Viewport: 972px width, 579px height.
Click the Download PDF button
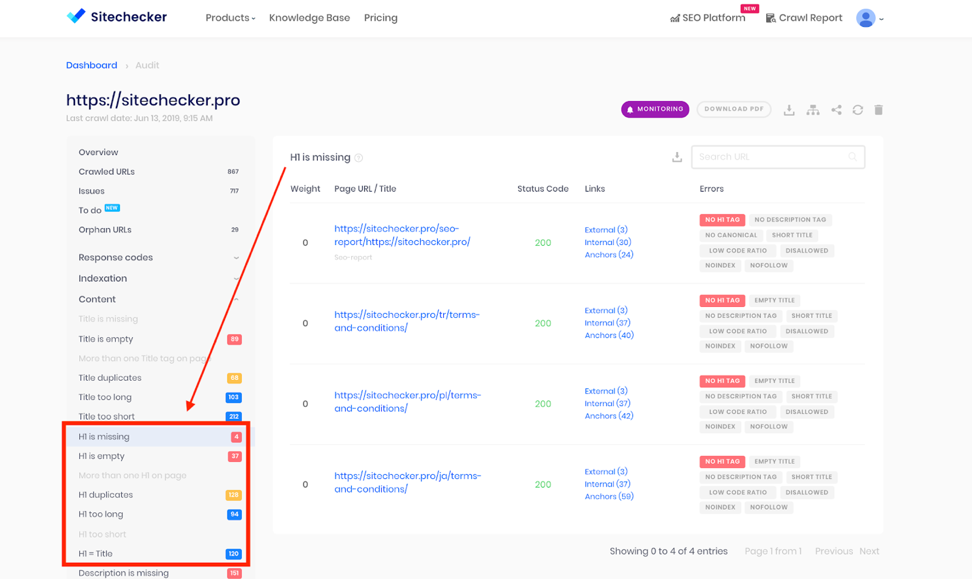pos(734,109)
